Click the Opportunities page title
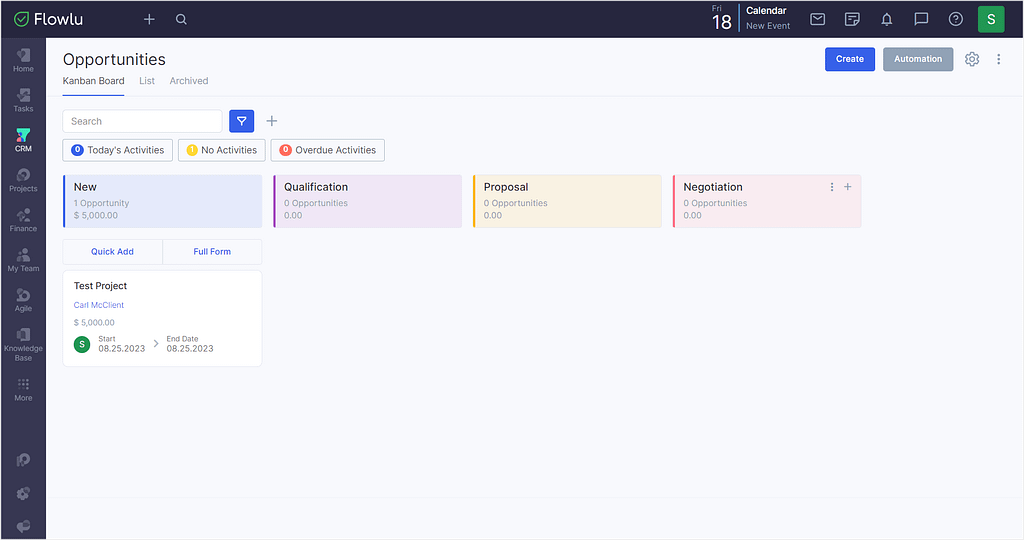Screen dimensions: 1024x540 tap(114, 59)
